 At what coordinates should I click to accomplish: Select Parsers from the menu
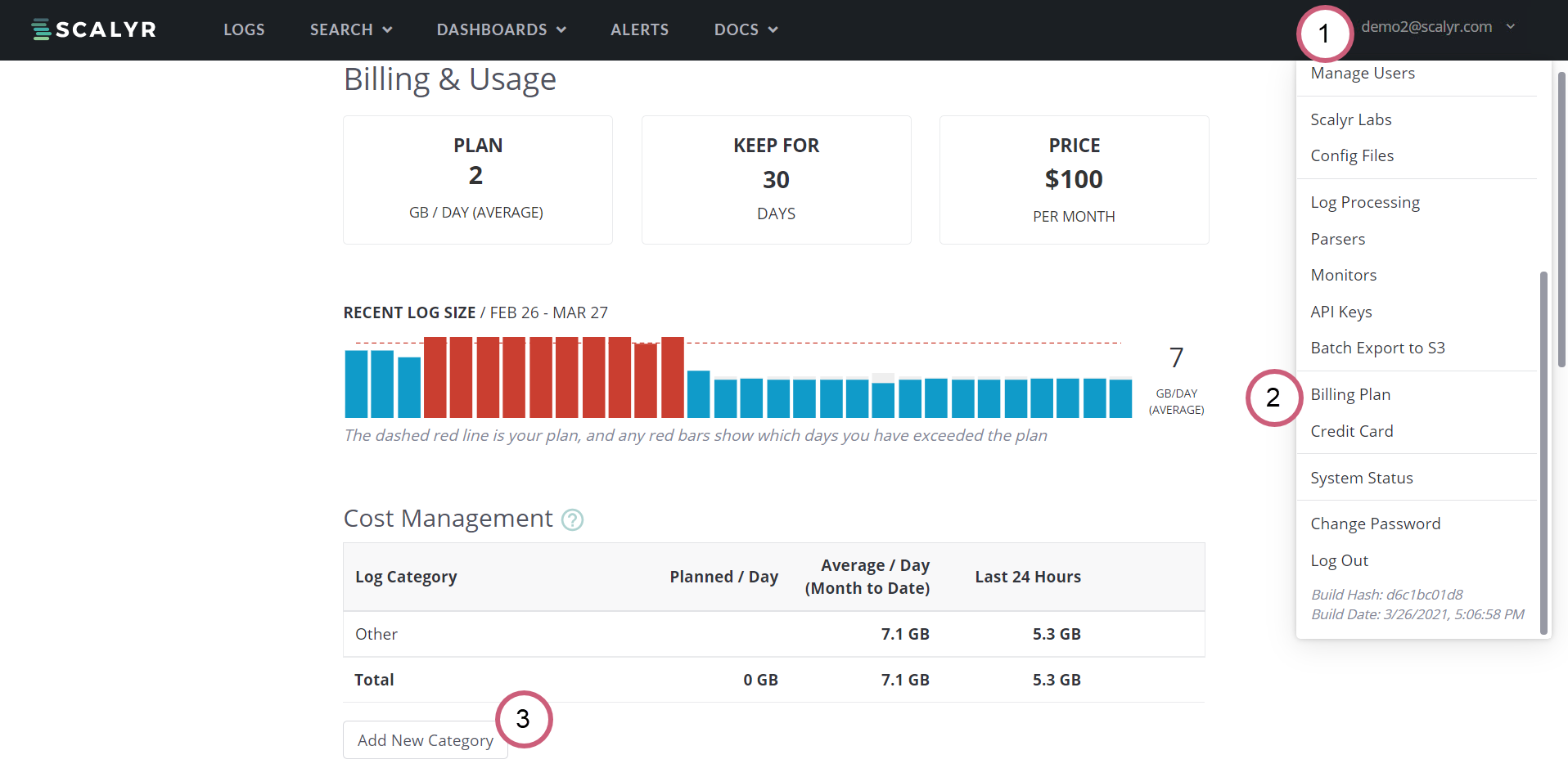1338,239
